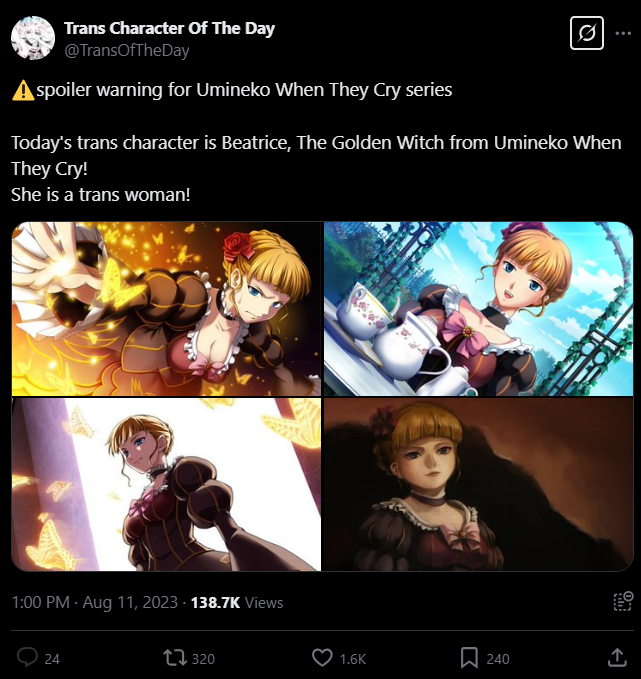Open the three-dot more options menu

(x=623, y=33)
